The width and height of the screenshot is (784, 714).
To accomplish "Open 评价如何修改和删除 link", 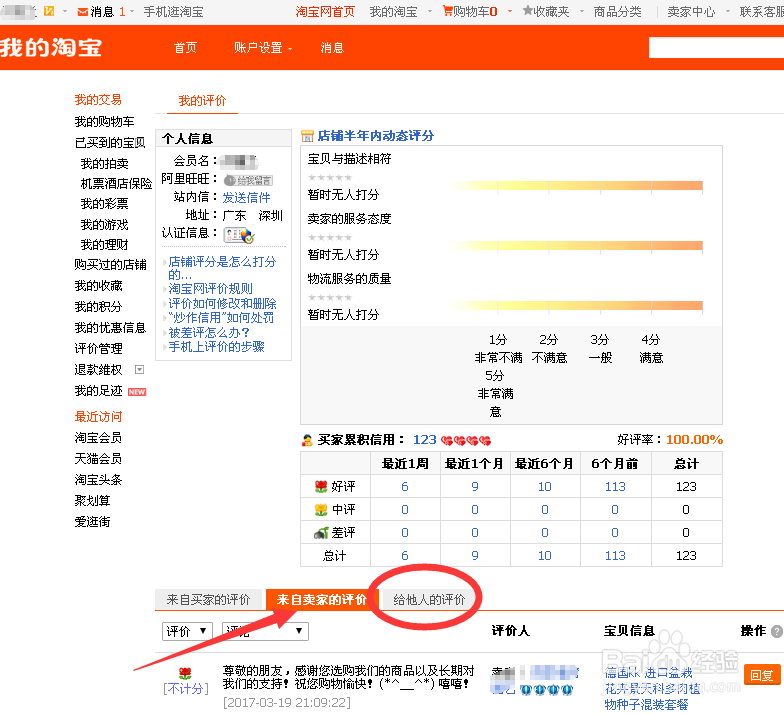I will [222, 304].
